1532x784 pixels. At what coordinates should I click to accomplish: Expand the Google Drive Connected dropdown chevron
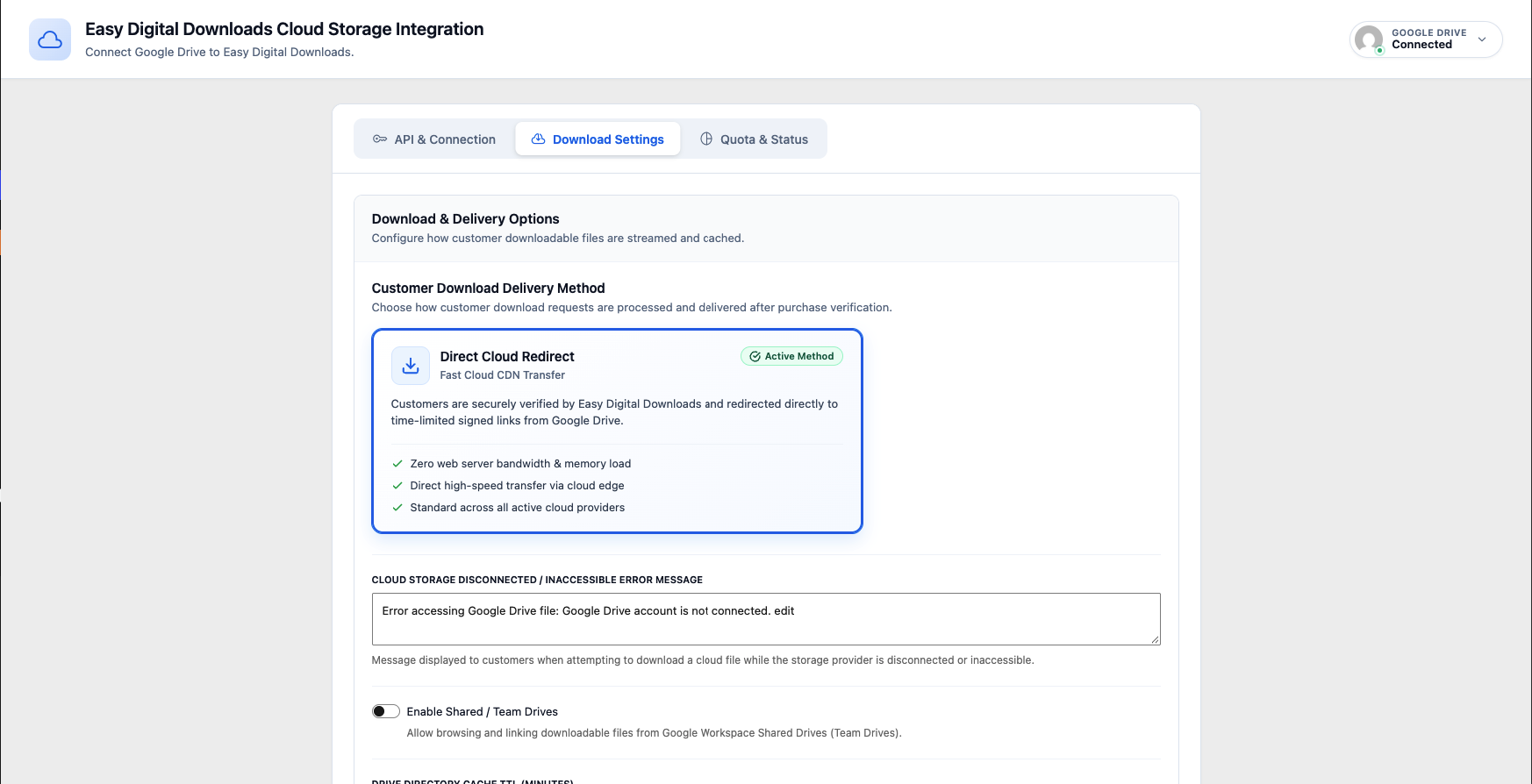(x=1482, y=39)
